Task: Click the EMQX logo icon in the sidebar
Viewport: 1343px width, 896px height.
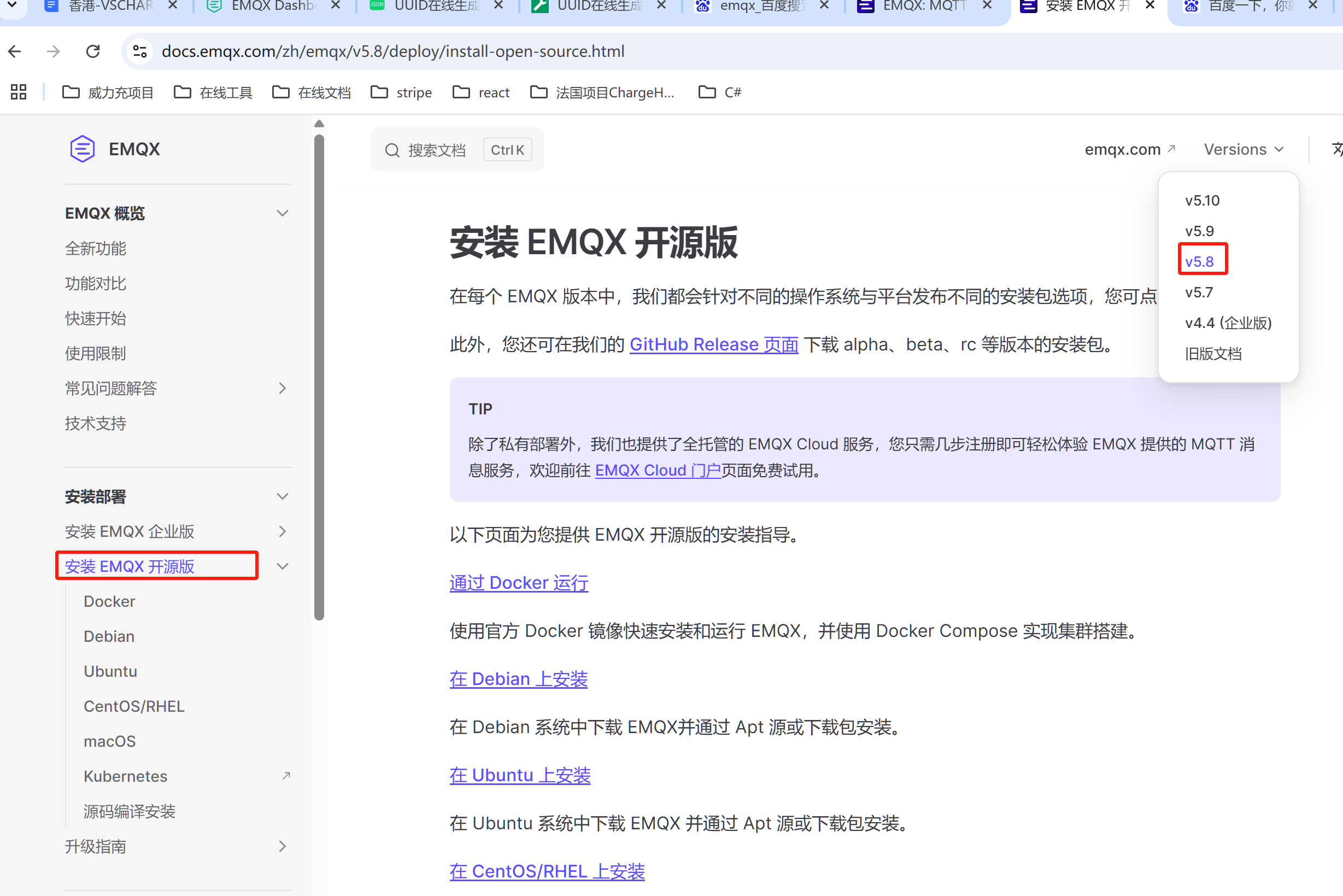Action: [82, 149]
